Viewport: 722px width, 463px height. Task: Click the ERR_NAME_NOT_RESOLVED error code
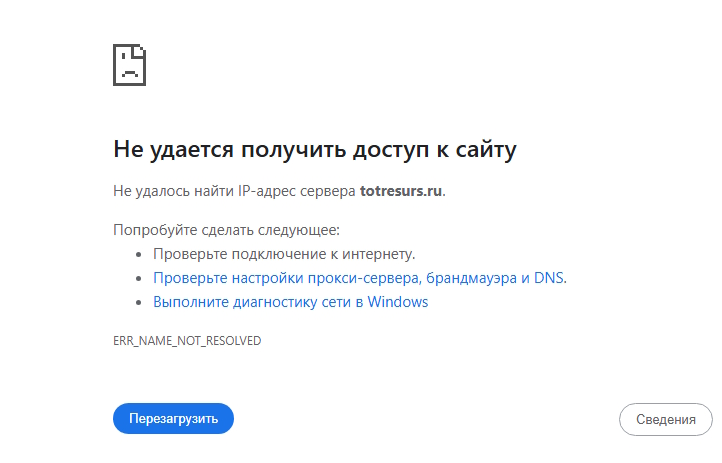187,341
